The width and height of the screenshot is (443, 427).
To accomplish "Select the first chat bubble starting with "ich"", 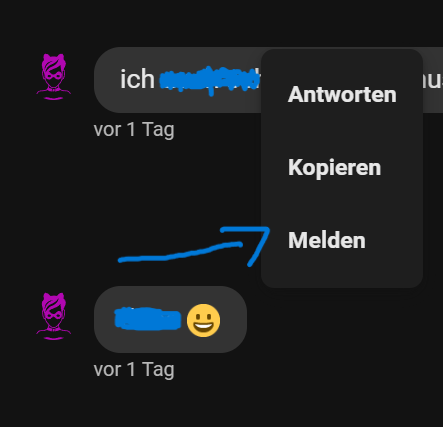I will point(178,80).
